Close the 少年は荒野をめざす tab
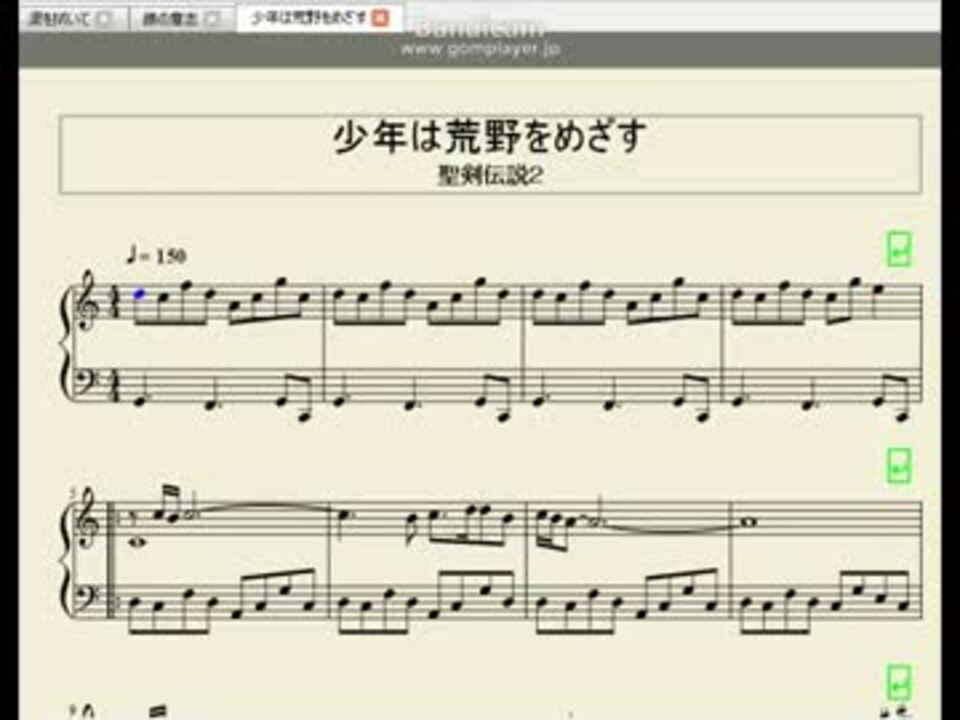This screenshot has width=960, height=720. 380,18
